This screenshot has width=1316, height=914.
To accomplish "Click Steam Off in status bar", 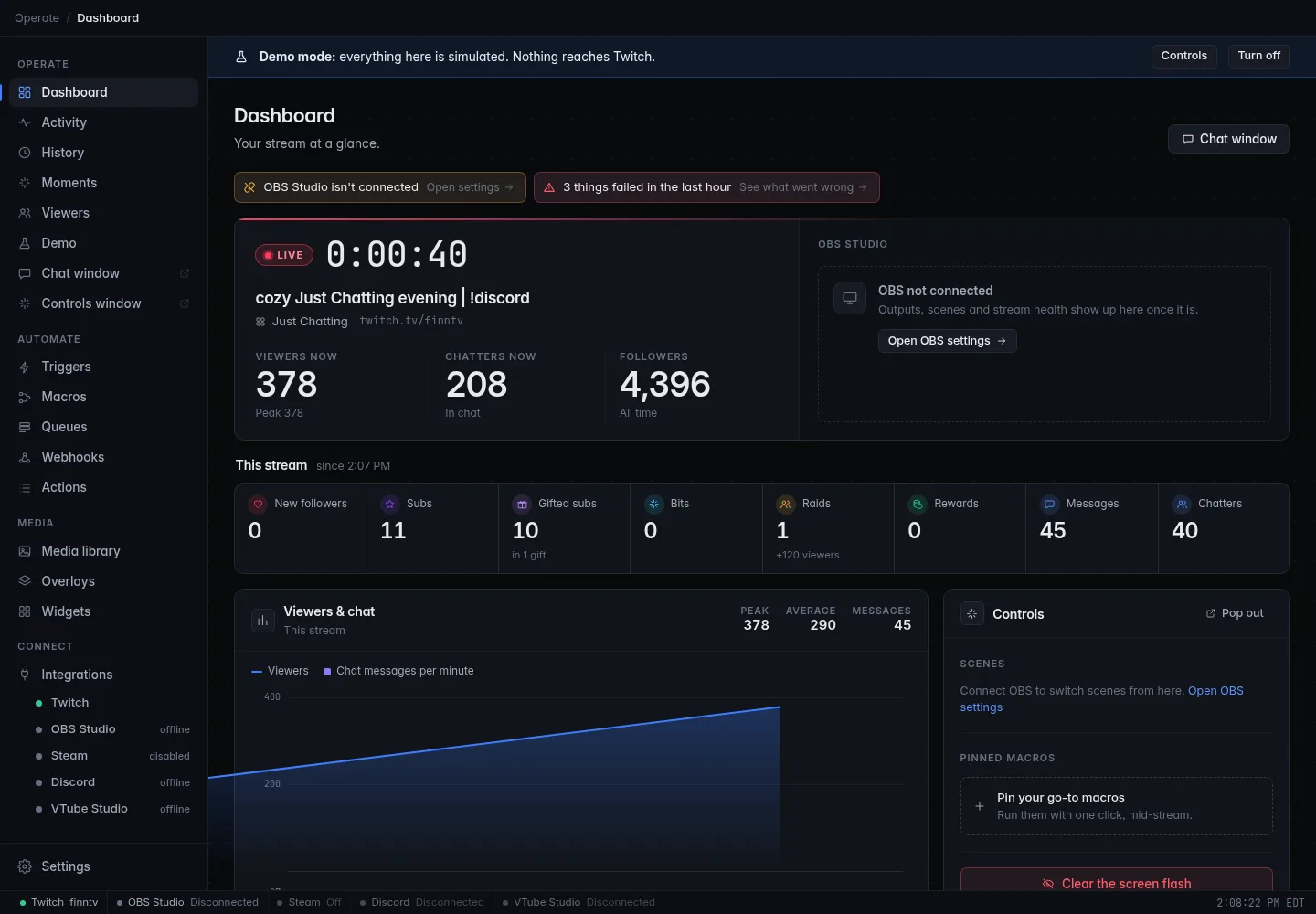I will coord(310,902).
